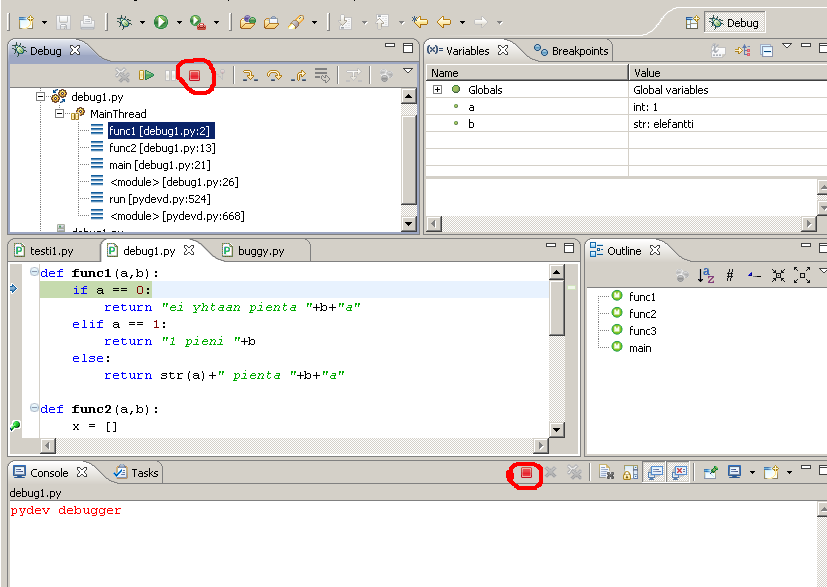The height and width of the screenshot is (587, 827).
Task: Click the Debug view scroll-down arrow
Action: click(409, 223)
